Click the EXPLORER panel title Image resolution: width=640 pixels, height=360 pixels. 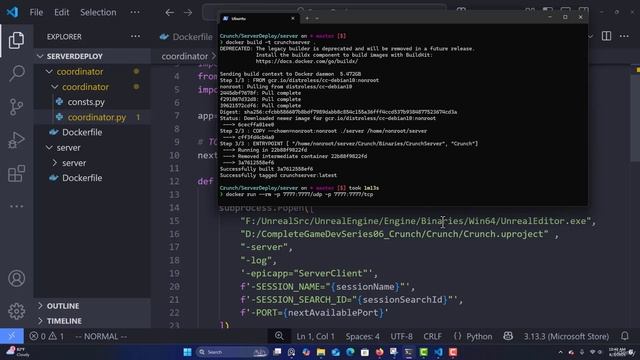[64, 37]
